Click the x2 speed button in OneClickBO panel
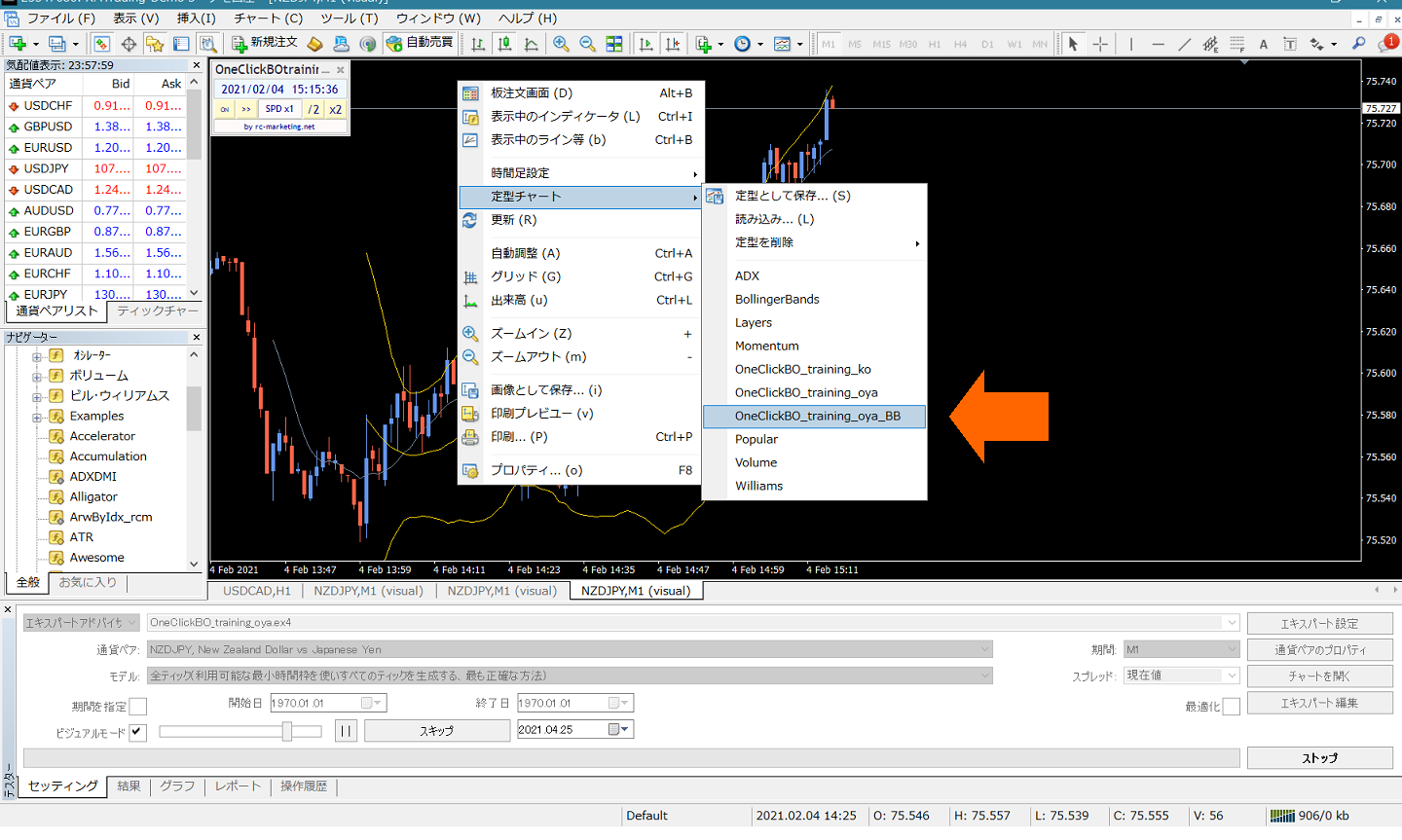 coord(335,109)
